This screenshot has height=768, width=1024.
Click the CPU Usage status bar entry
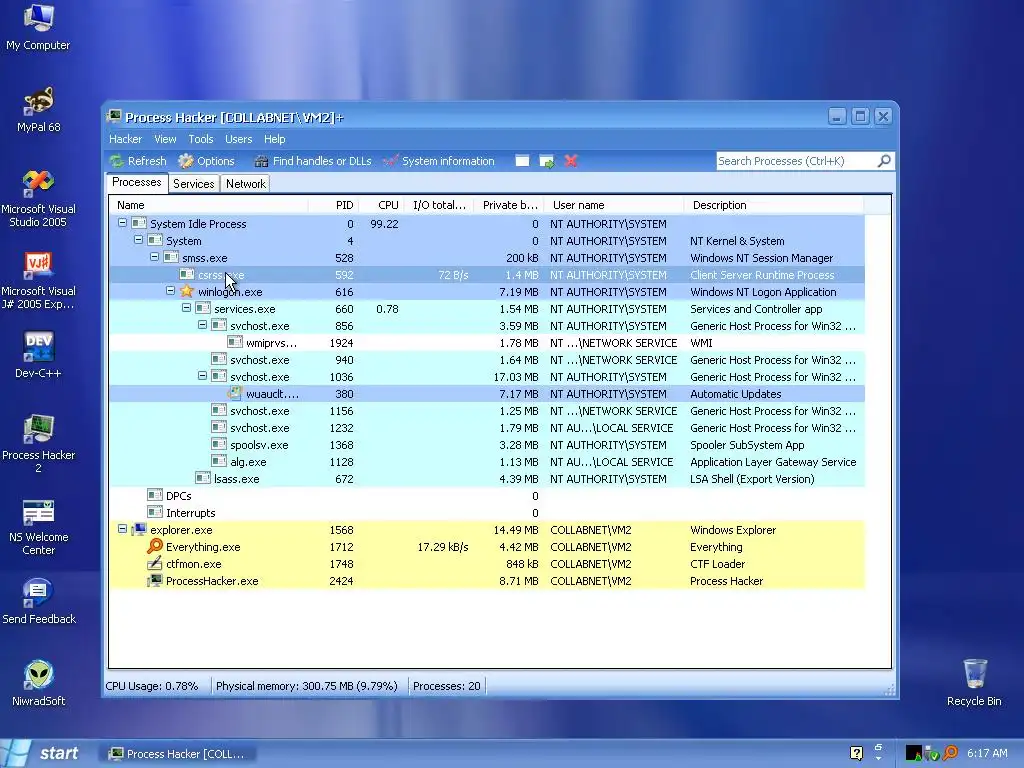click(152, 686)
